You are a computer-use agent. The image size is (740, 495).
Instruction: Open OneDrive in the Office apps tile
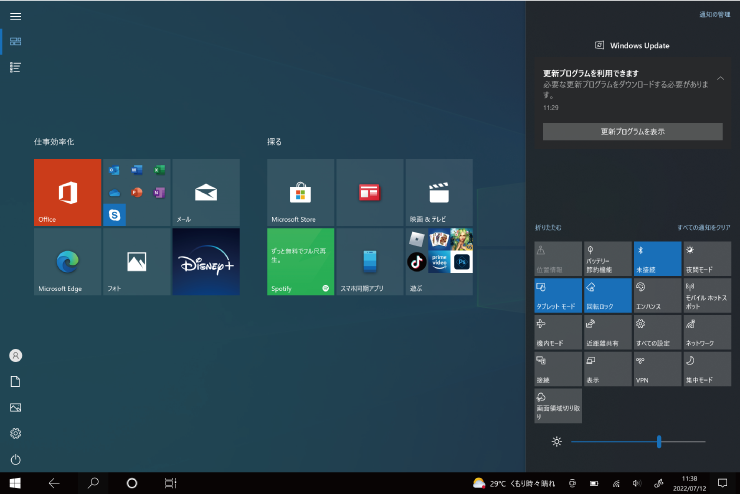114,193
